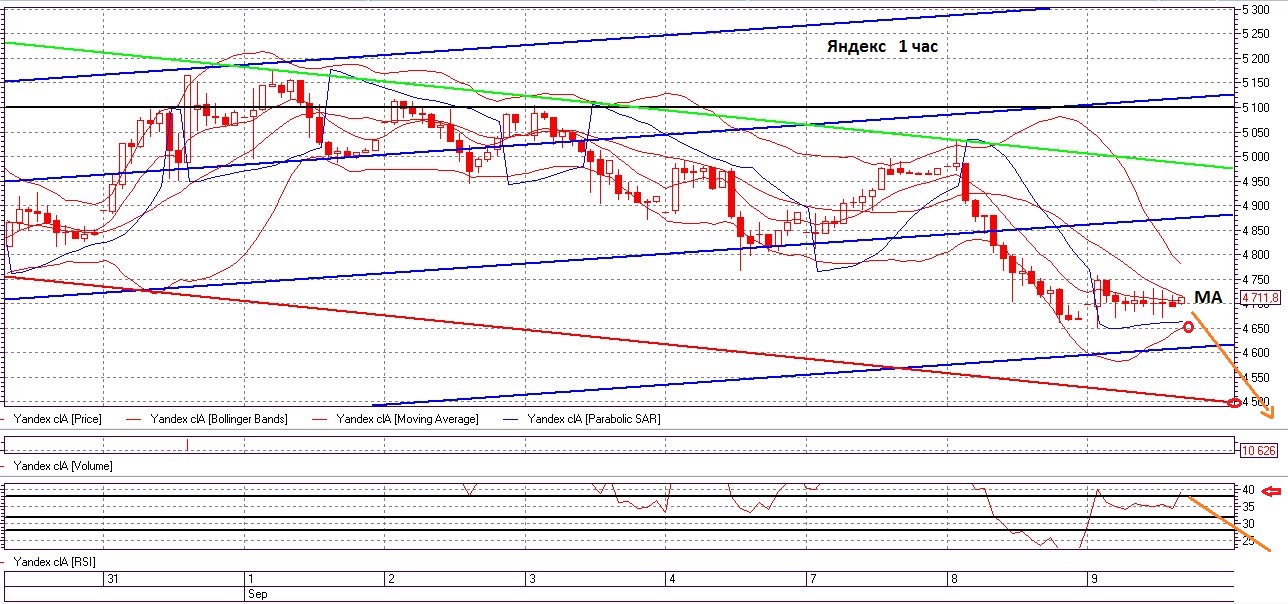
Task: Select the RSI scale label 25
Action: [1248, 540]
